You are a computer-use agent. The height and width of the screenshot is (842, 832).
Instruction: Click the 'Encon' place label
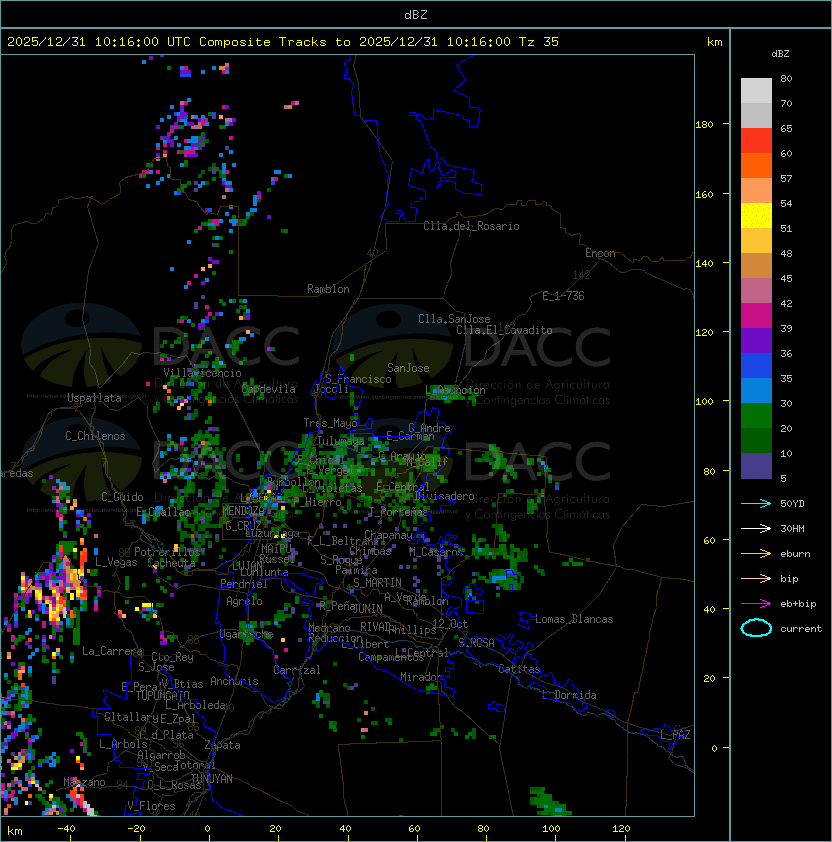click(x=600, y=253)
